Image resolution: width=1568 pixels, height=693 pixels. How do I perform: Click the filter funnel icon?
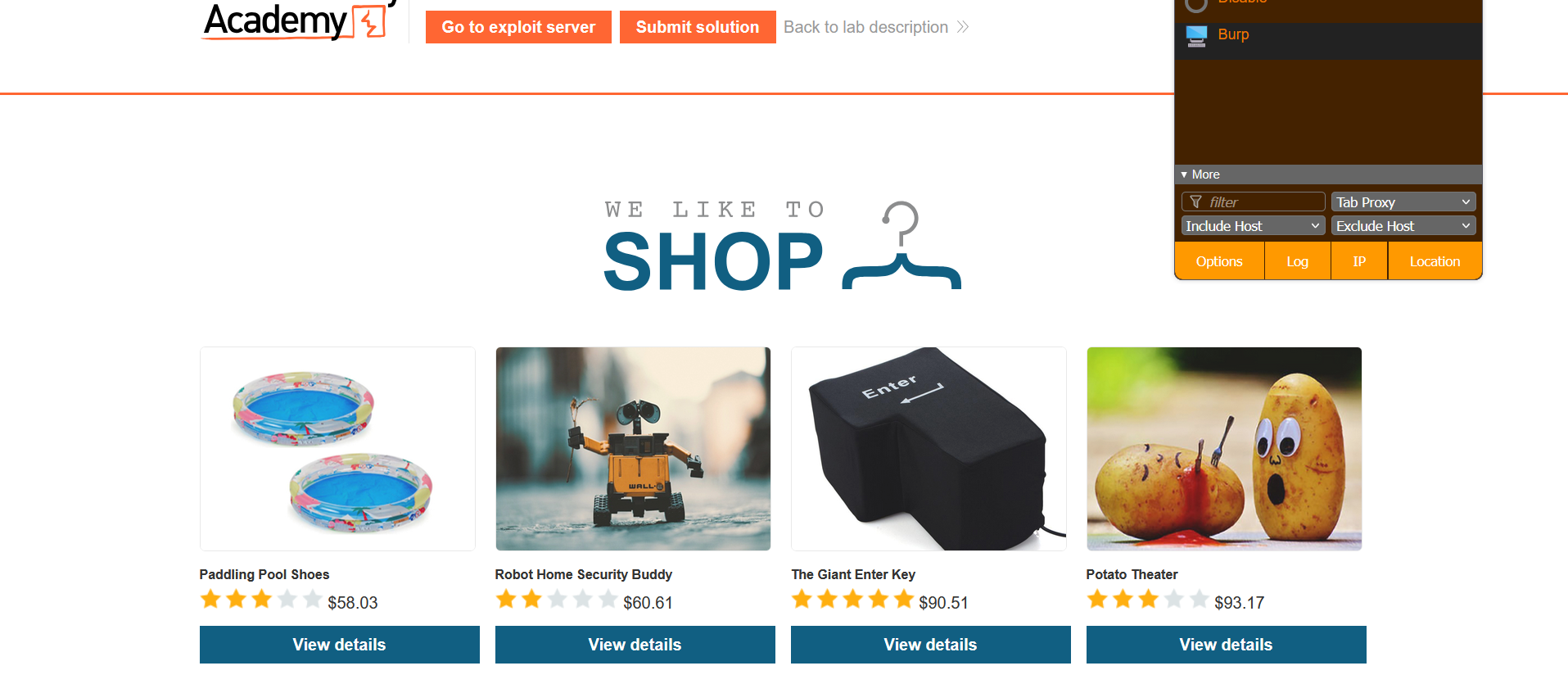tap(1195, 202)
